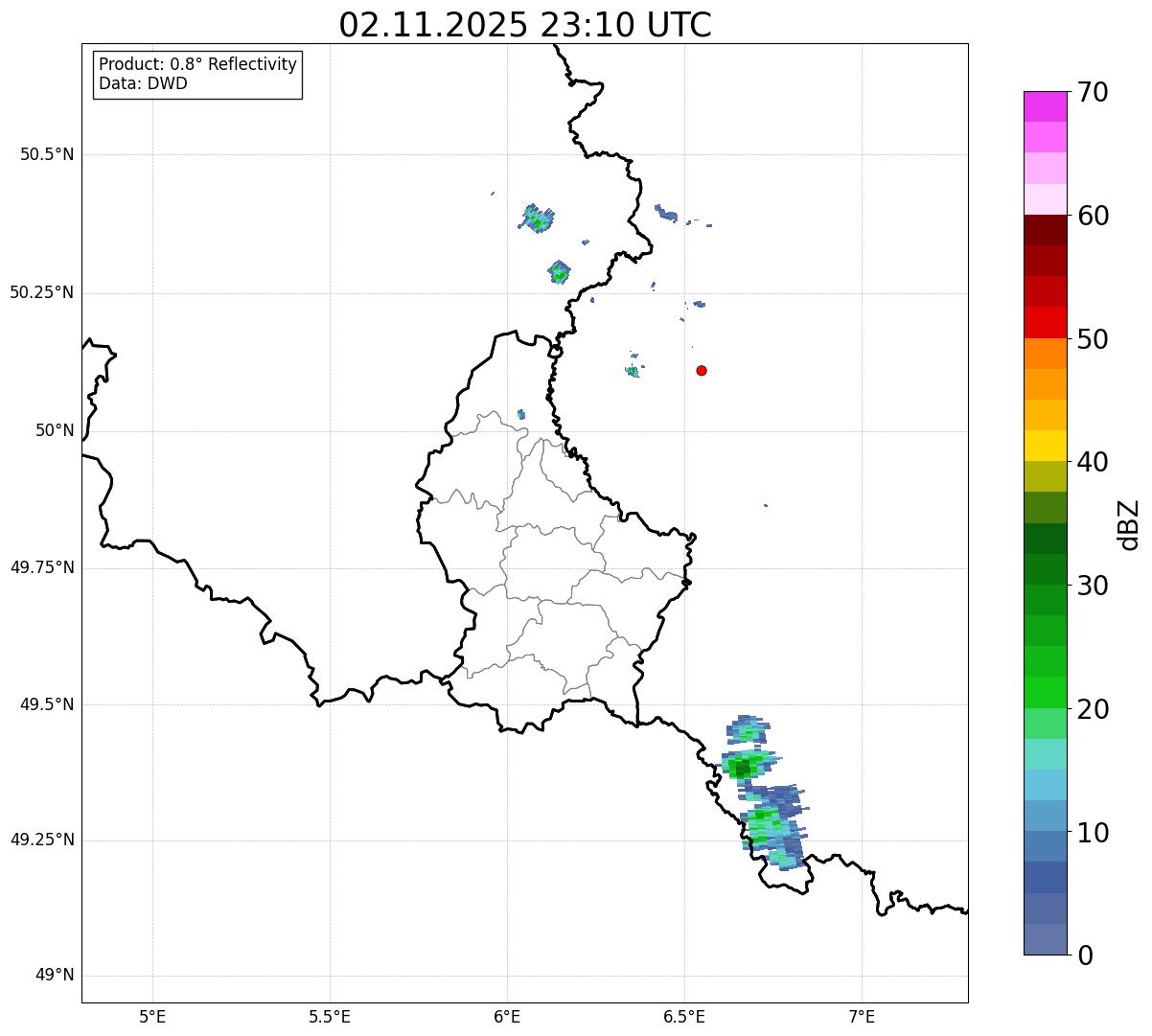Click the 50.25°N latitude label
Image resolution: width=1152 pixels, height=1036 pixels.
pyautogui.click(x=41, y=292)
